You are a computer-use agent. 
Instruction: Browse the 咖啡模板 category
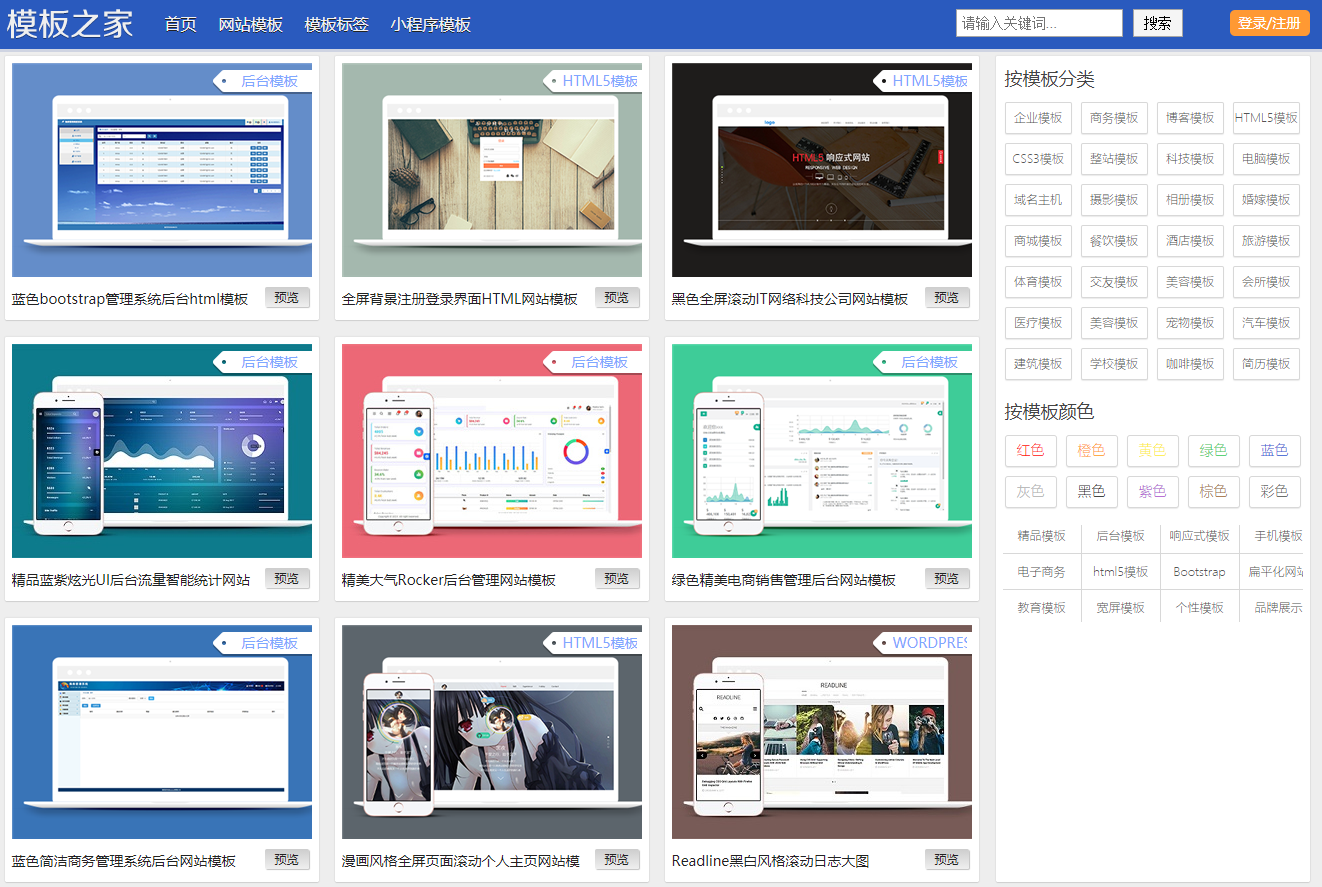point(1190,363)
